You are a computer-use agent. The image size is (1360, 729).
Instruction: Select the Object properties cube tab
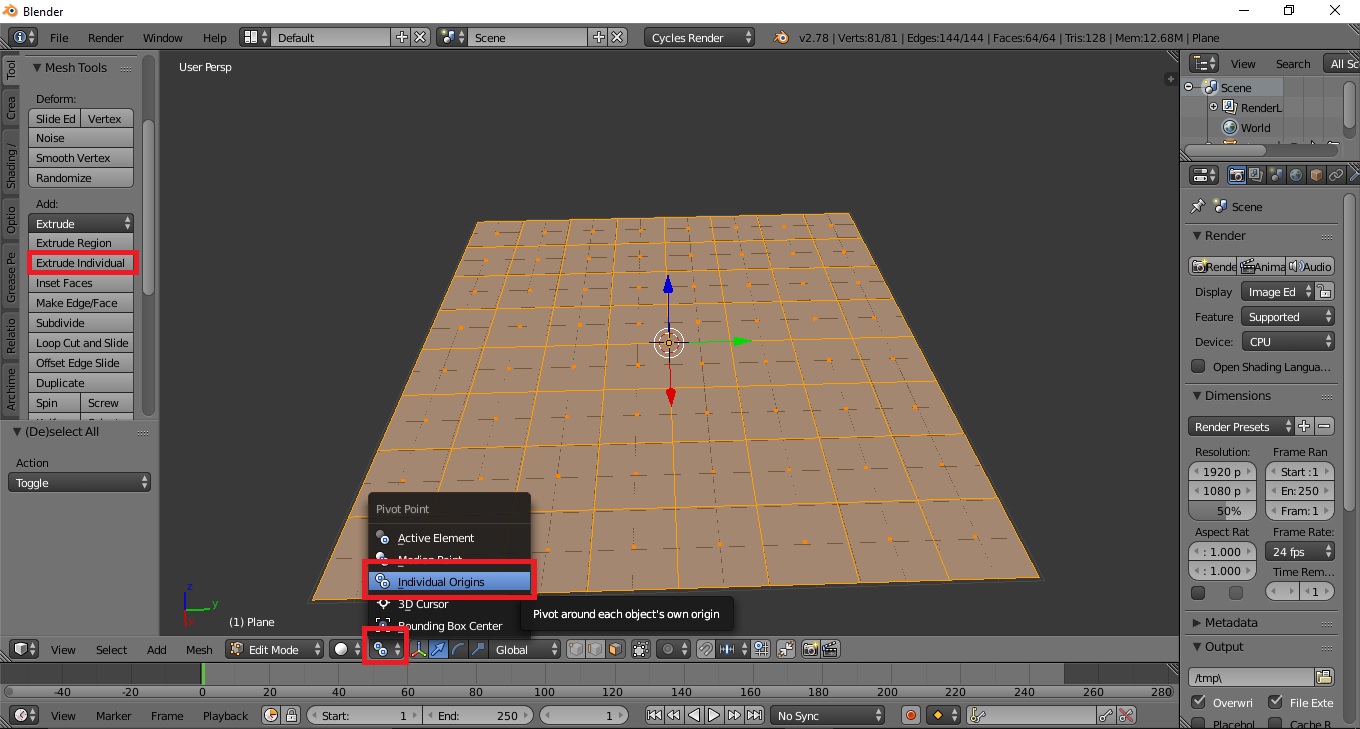click(1316, 175)
